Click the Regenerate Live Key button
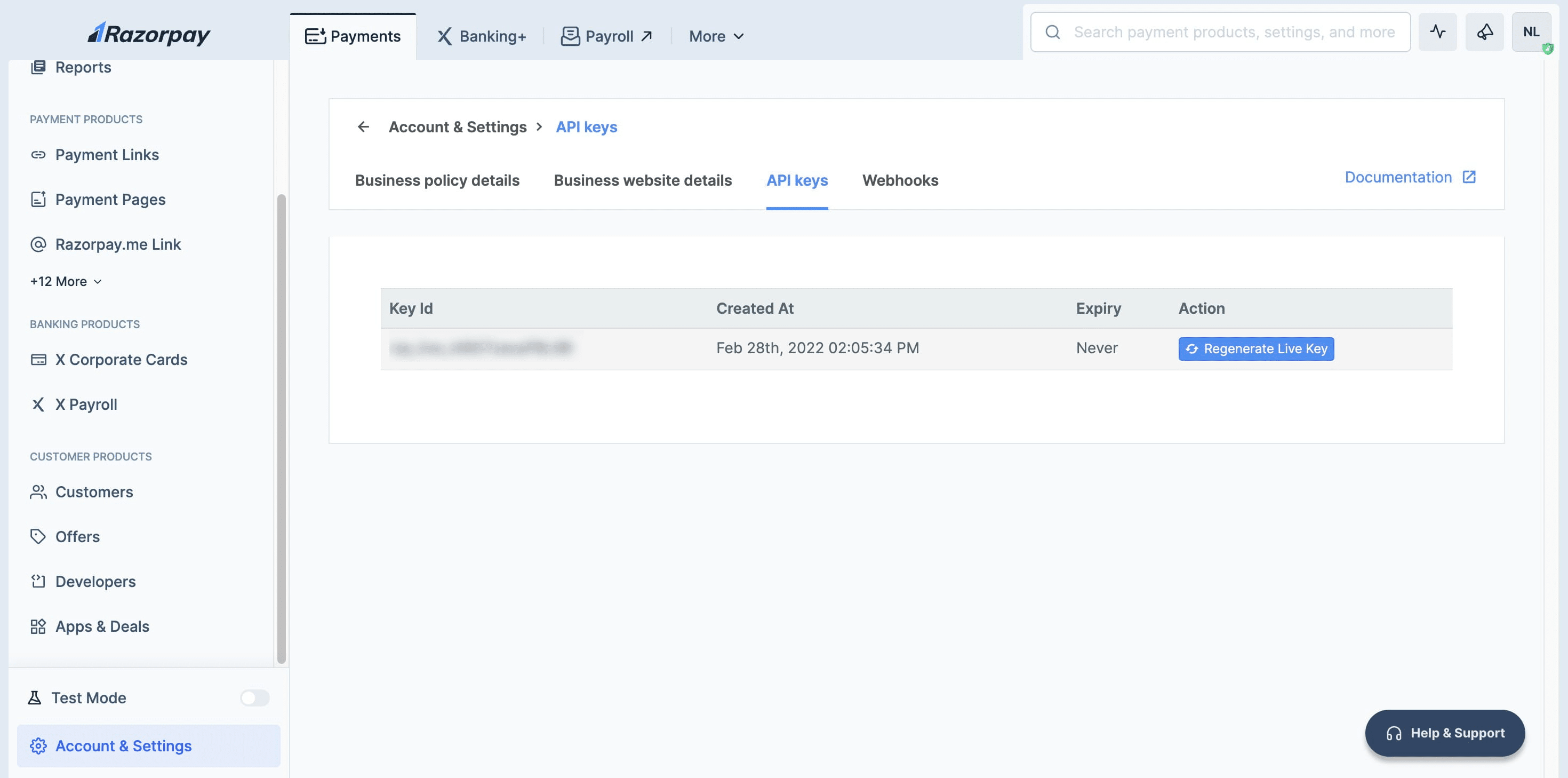 1255,348
